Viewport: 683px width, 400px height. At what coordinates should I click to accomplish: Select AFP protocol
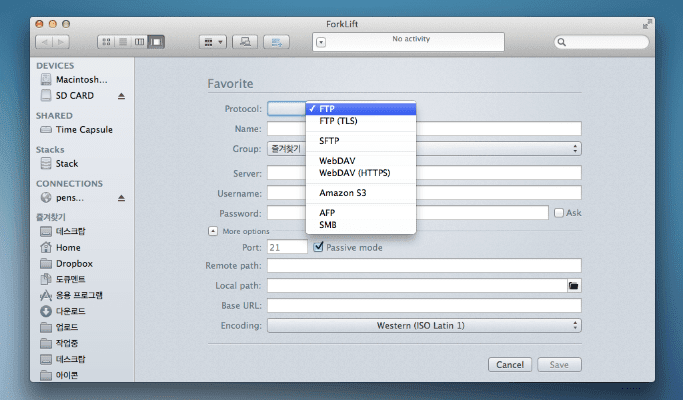361,213
